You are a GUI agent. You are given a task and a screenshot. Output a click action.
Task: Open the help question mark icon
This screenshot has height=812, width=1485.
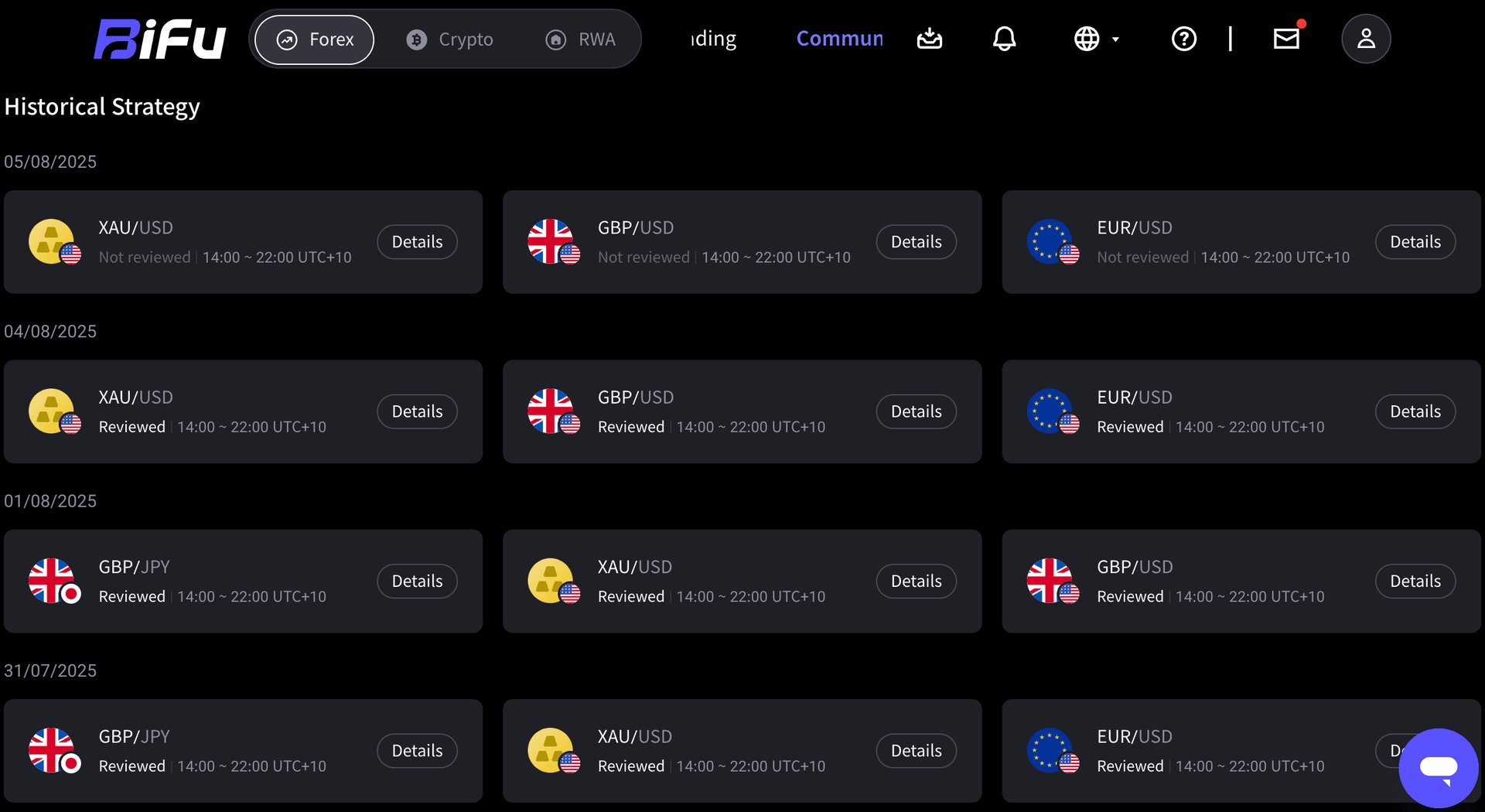1183,39
